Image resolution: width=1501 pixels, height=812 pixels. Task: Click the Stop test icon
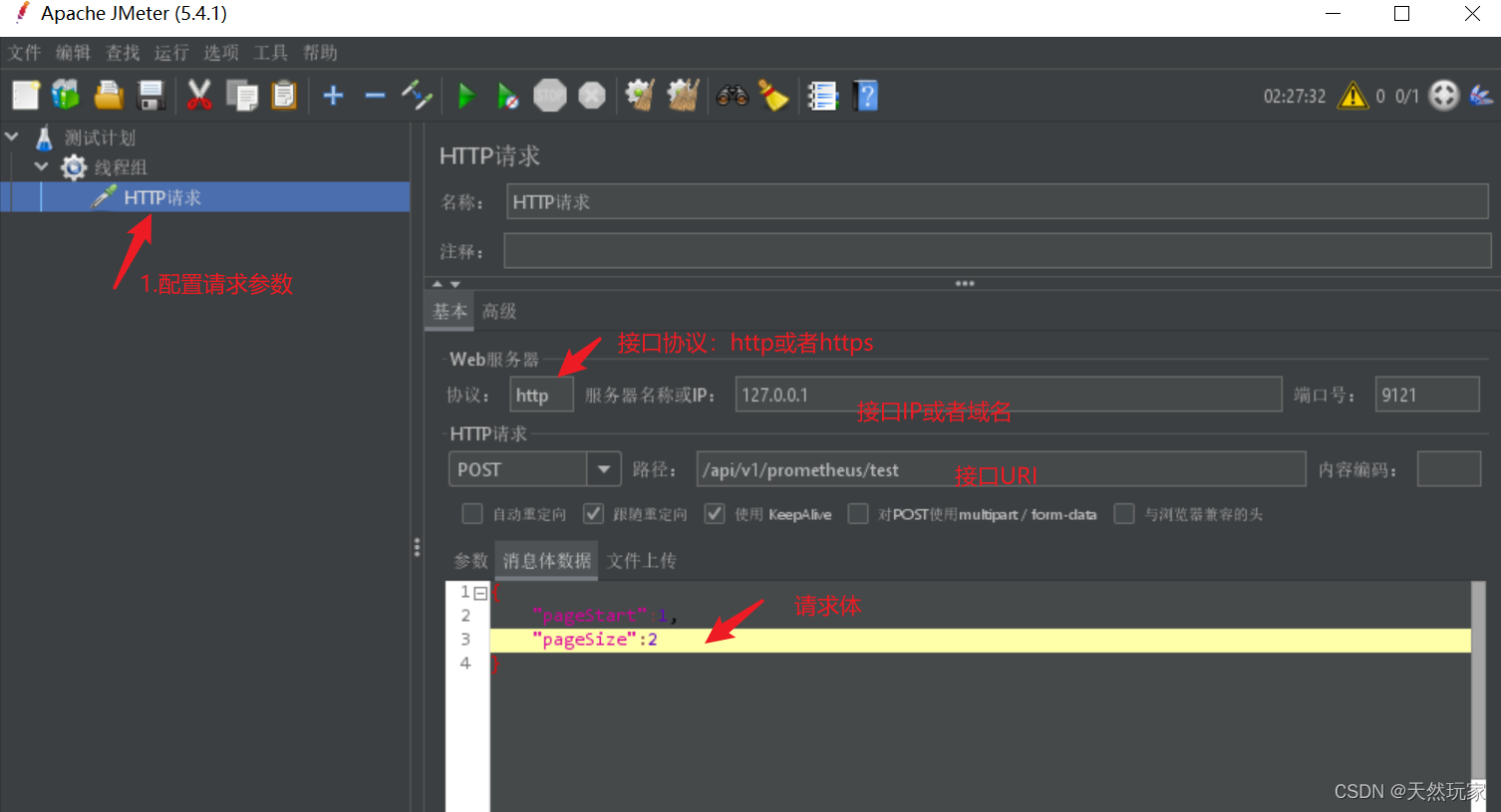pos(549,96)
